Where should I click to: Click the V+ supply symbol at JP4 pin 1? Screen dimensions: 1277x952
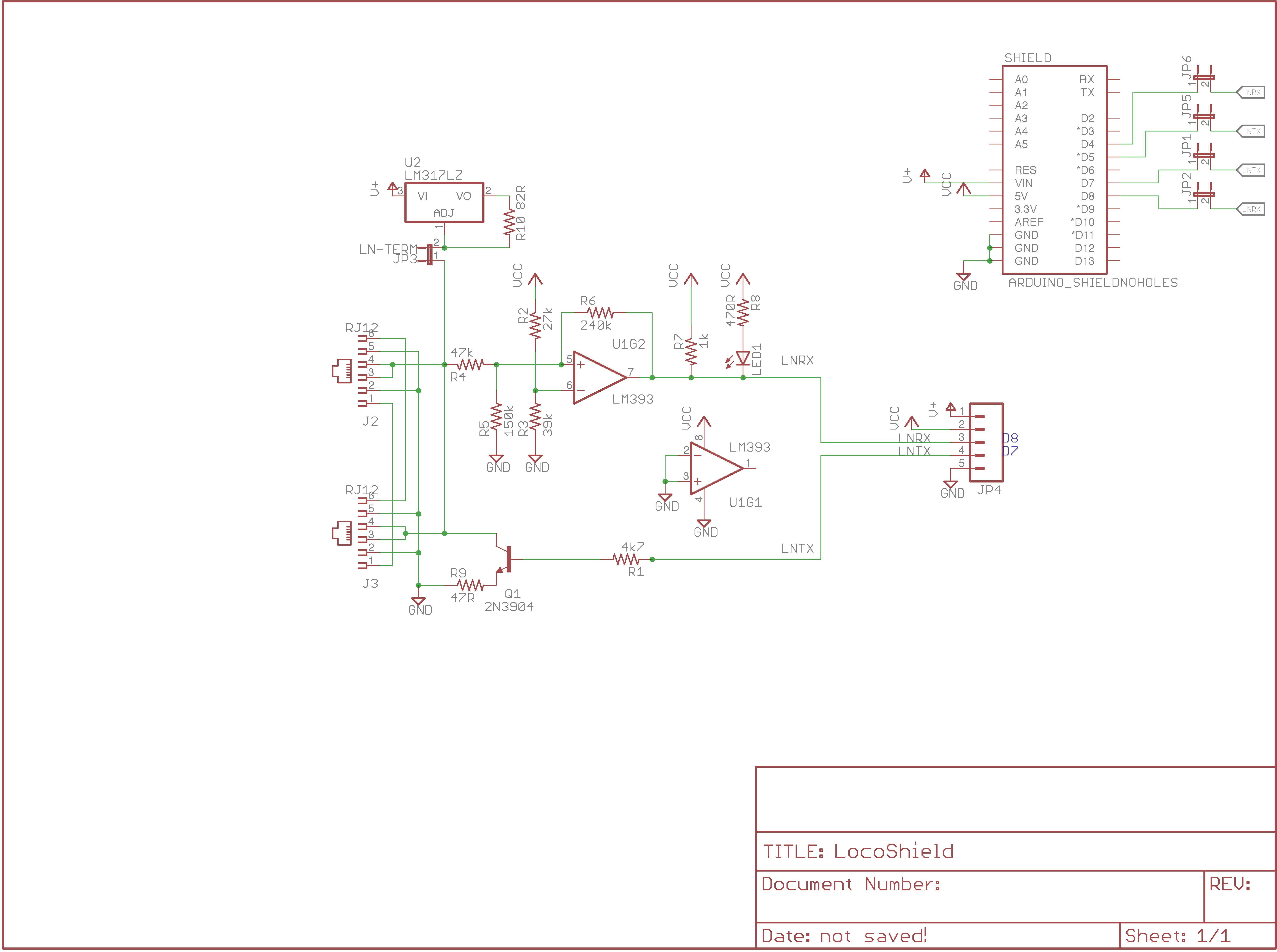(x=951, y=407)
